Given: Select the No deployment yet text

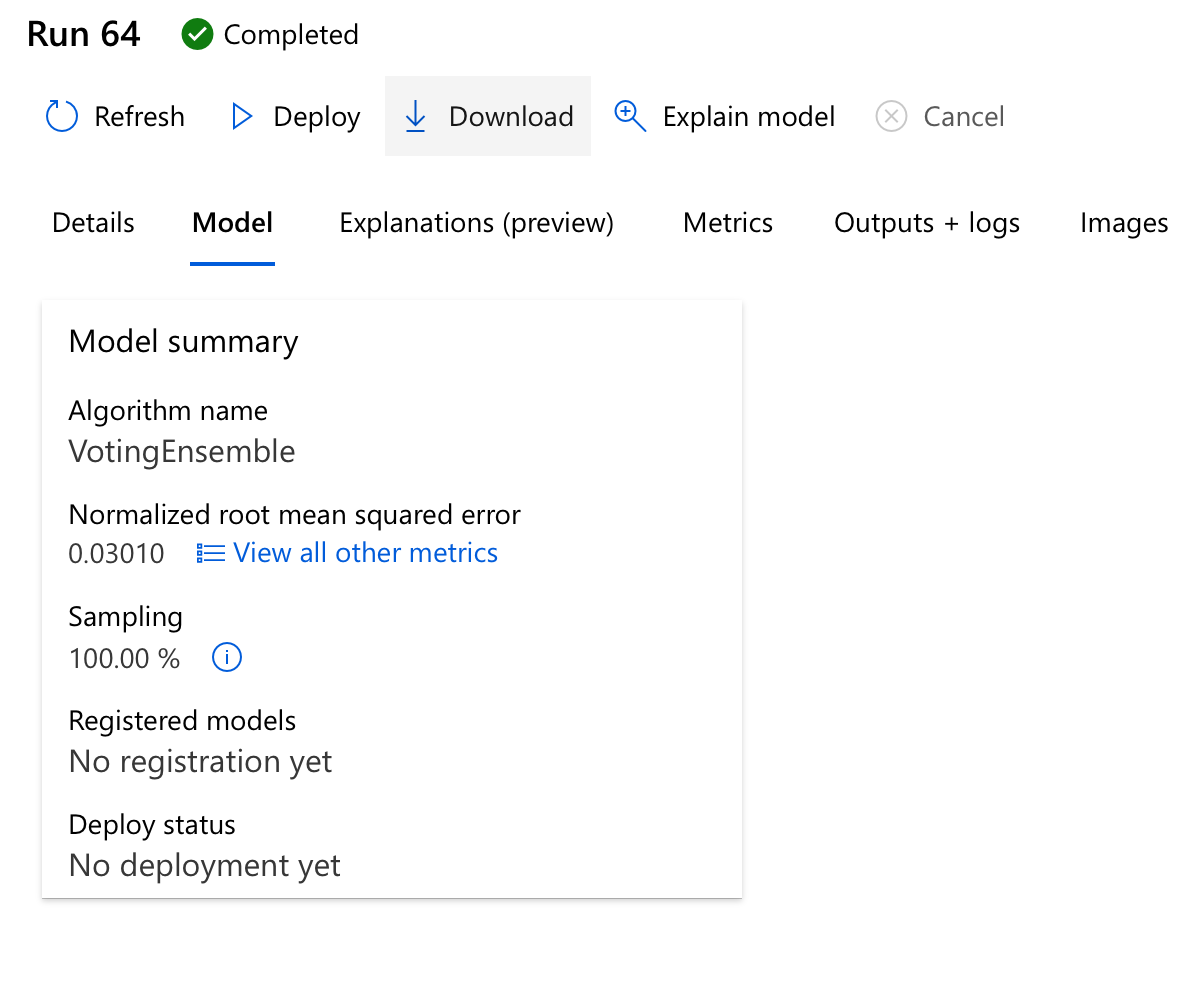Looking at the screenshot, I should tap(205, 866).
